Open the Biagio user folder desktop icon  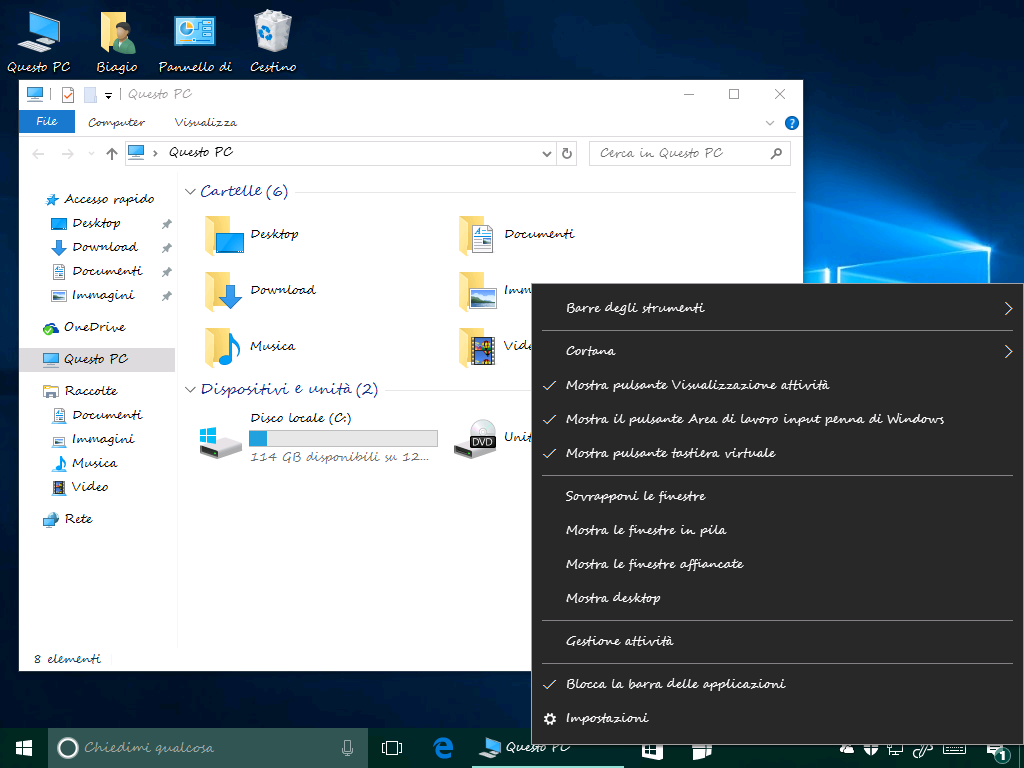pos(117,41)
